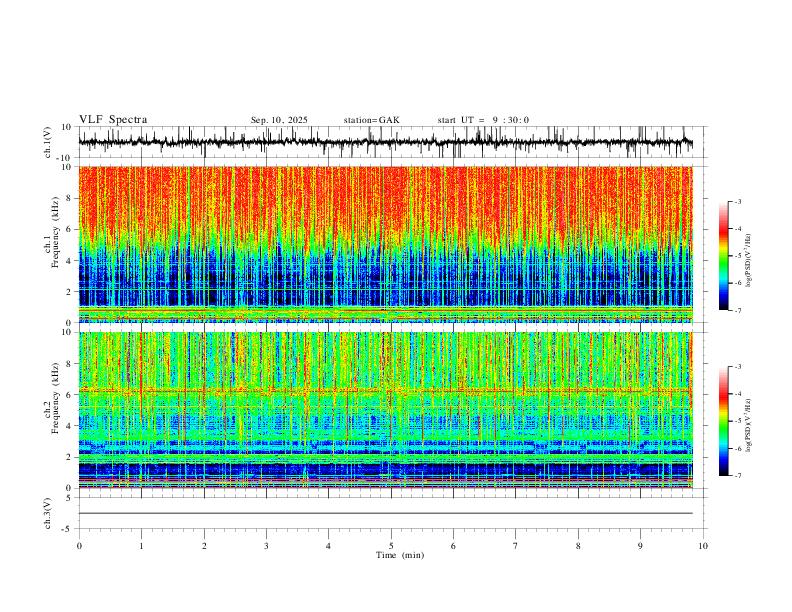The image size is (792, 612).
Task: Click the Sep. 10, 2025 date label
Action: [279, 120]
